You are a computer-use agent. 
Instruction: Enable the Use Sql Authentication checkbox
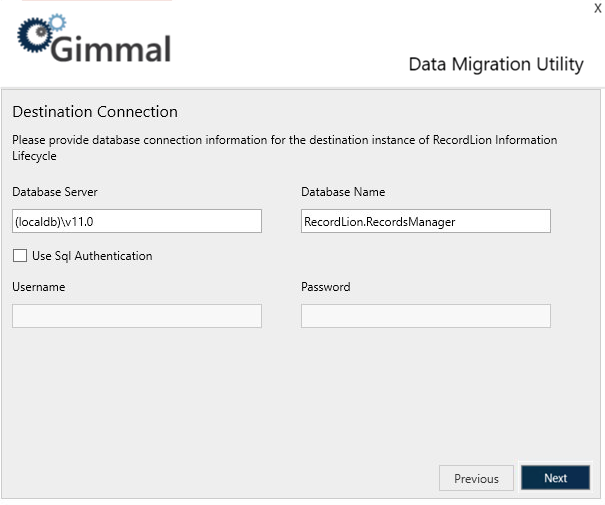(x=20, y=256)
